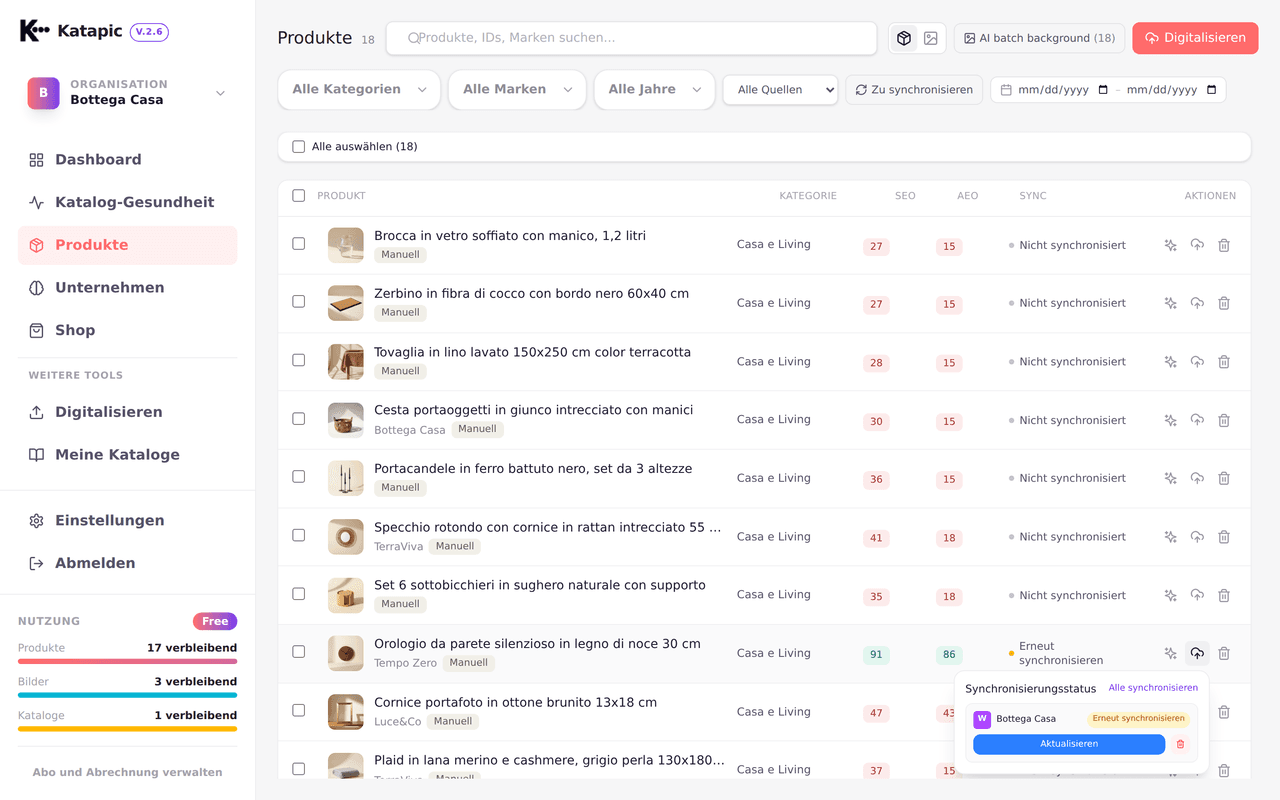Check the Alle auswählen (18) checkbox
The width and height of the screenshot is (1280, 800).
coord(298,147)
